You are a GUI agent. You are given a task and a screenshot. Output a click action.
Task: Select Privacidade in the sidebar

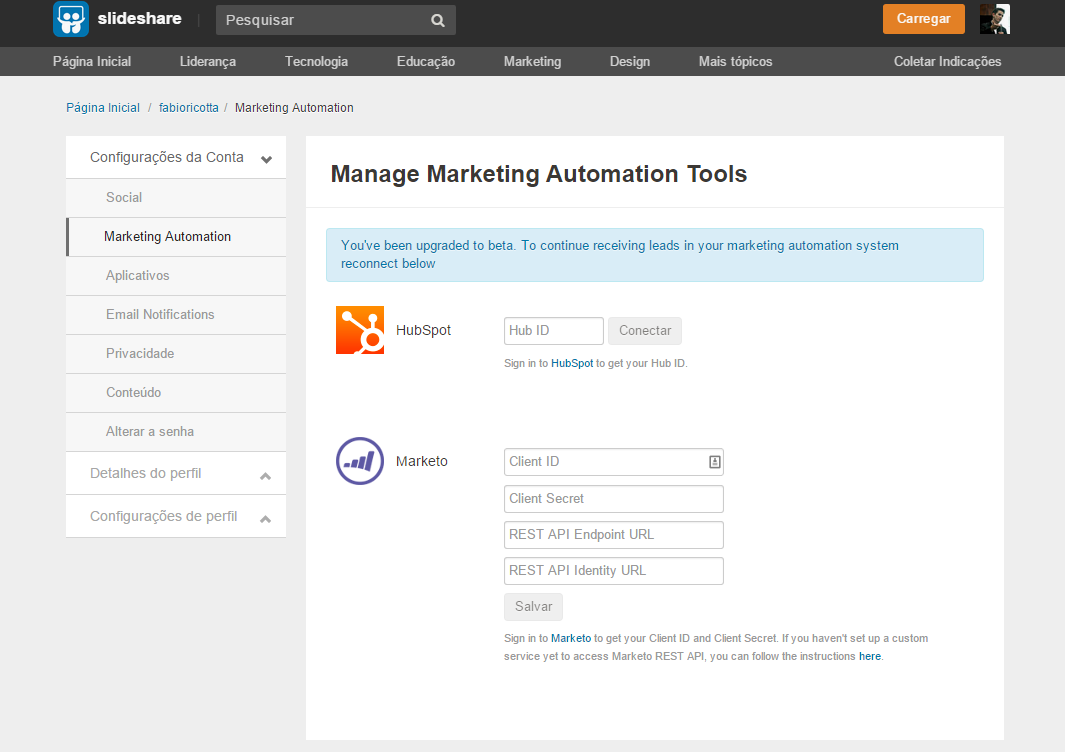point(140,354)
